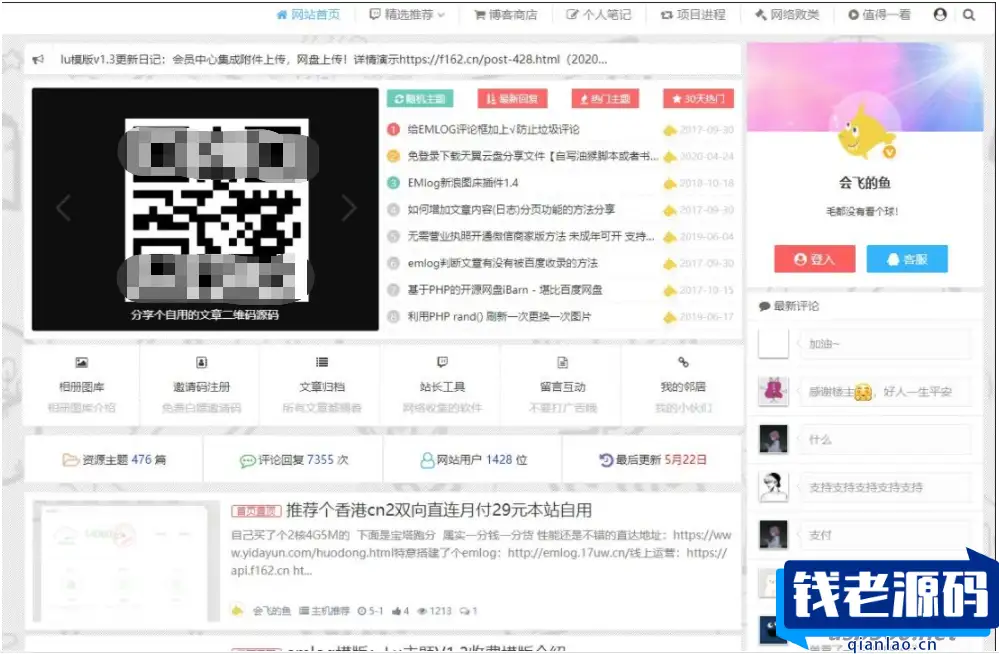Image resolution: width=999 pixels, height=654 pixels.
Task: Open 如何增加文章内容(日志)分页功能 article
Action: pyautogui.click(x=512, y=210)
